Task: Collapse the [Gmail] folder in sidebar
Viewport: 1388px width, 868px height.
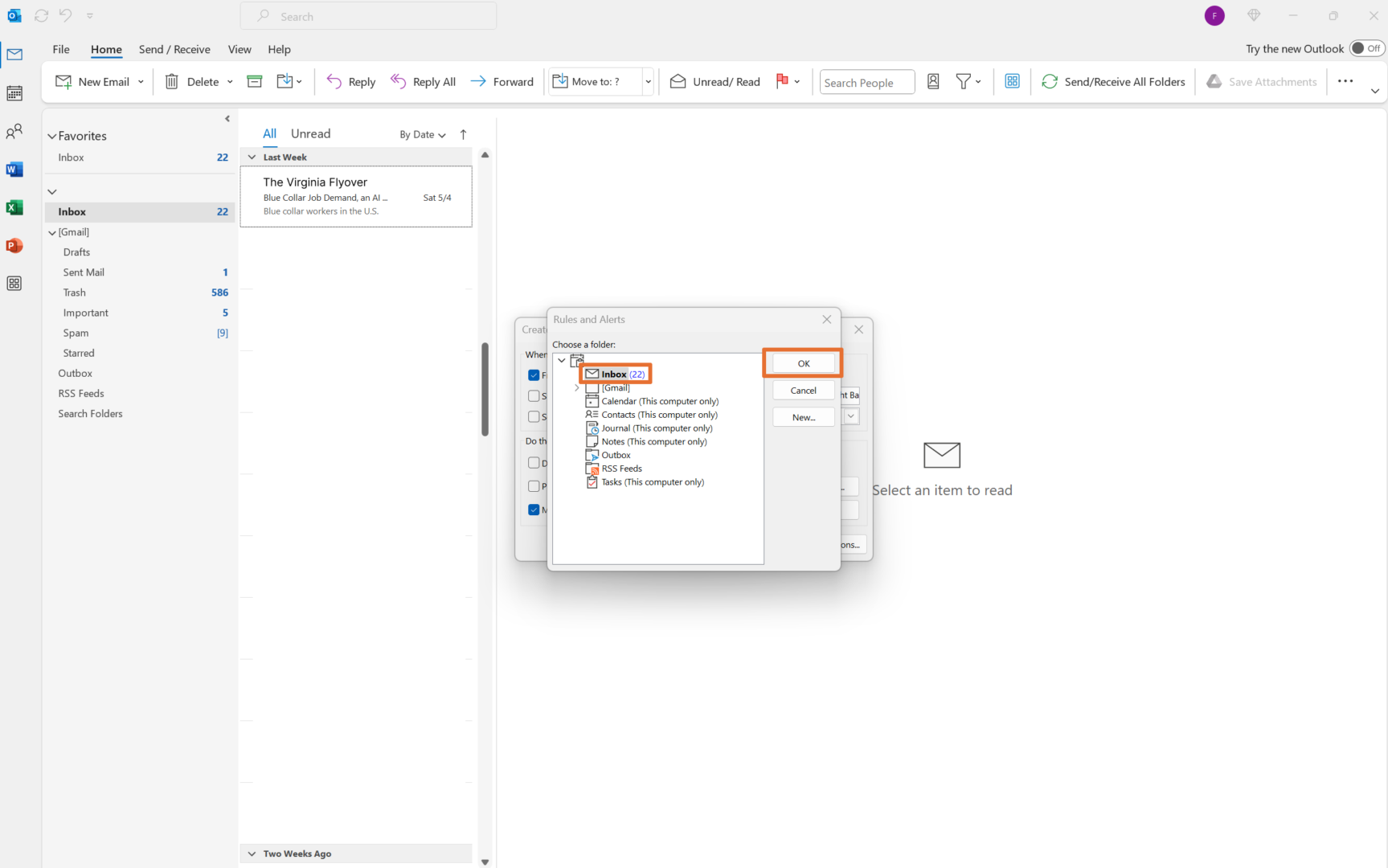Action: point(52,233)
